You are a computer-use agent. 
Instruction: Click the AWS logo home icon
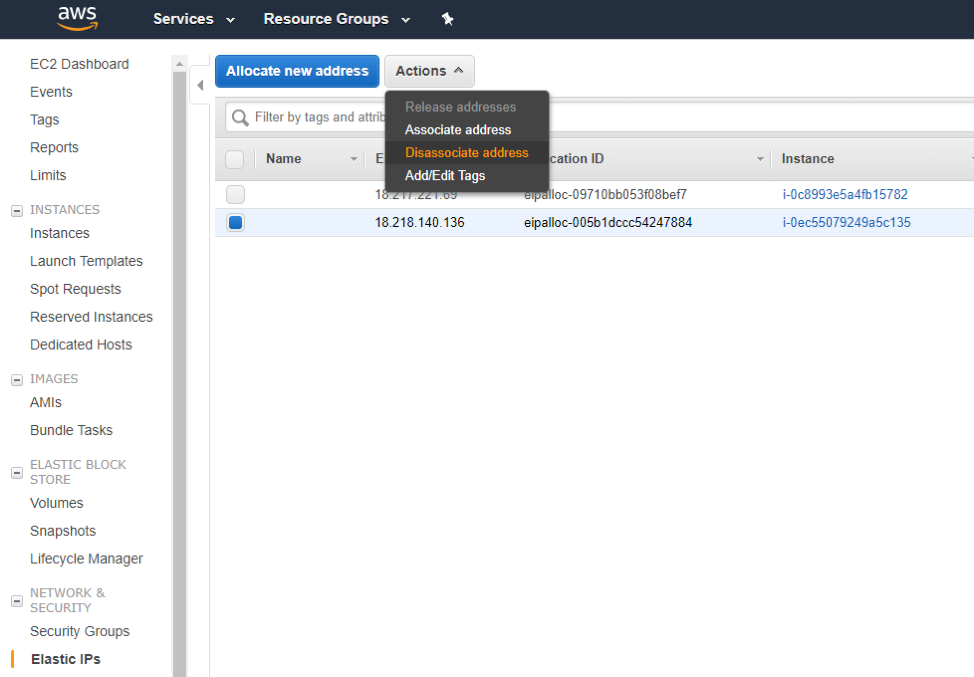point(77,18)
